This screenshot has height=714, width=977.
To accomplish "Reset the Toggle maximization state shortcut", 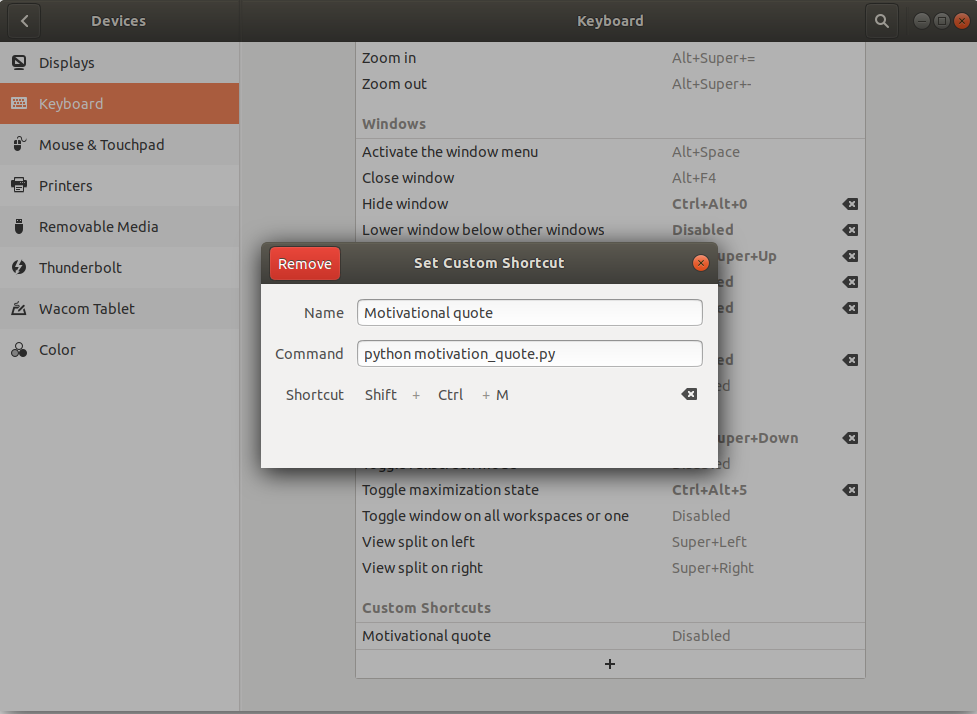I will [x=849, y=490].
